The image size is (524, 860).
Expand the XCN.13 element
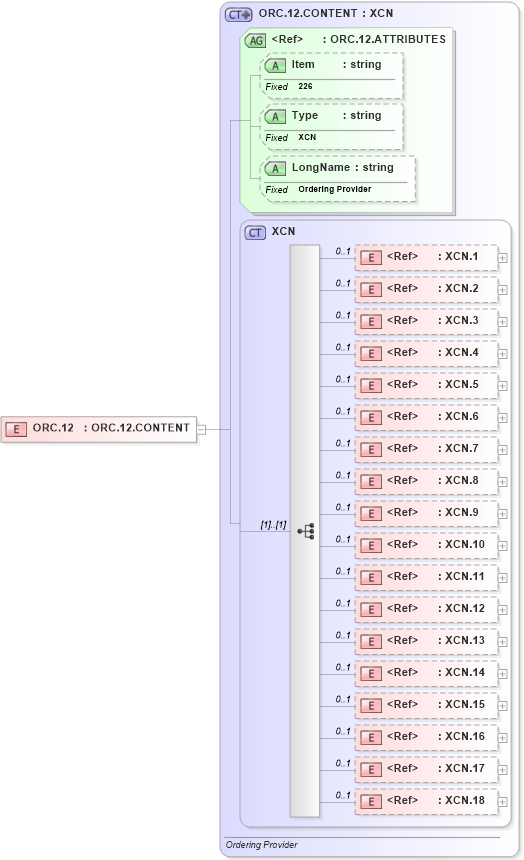503,642
